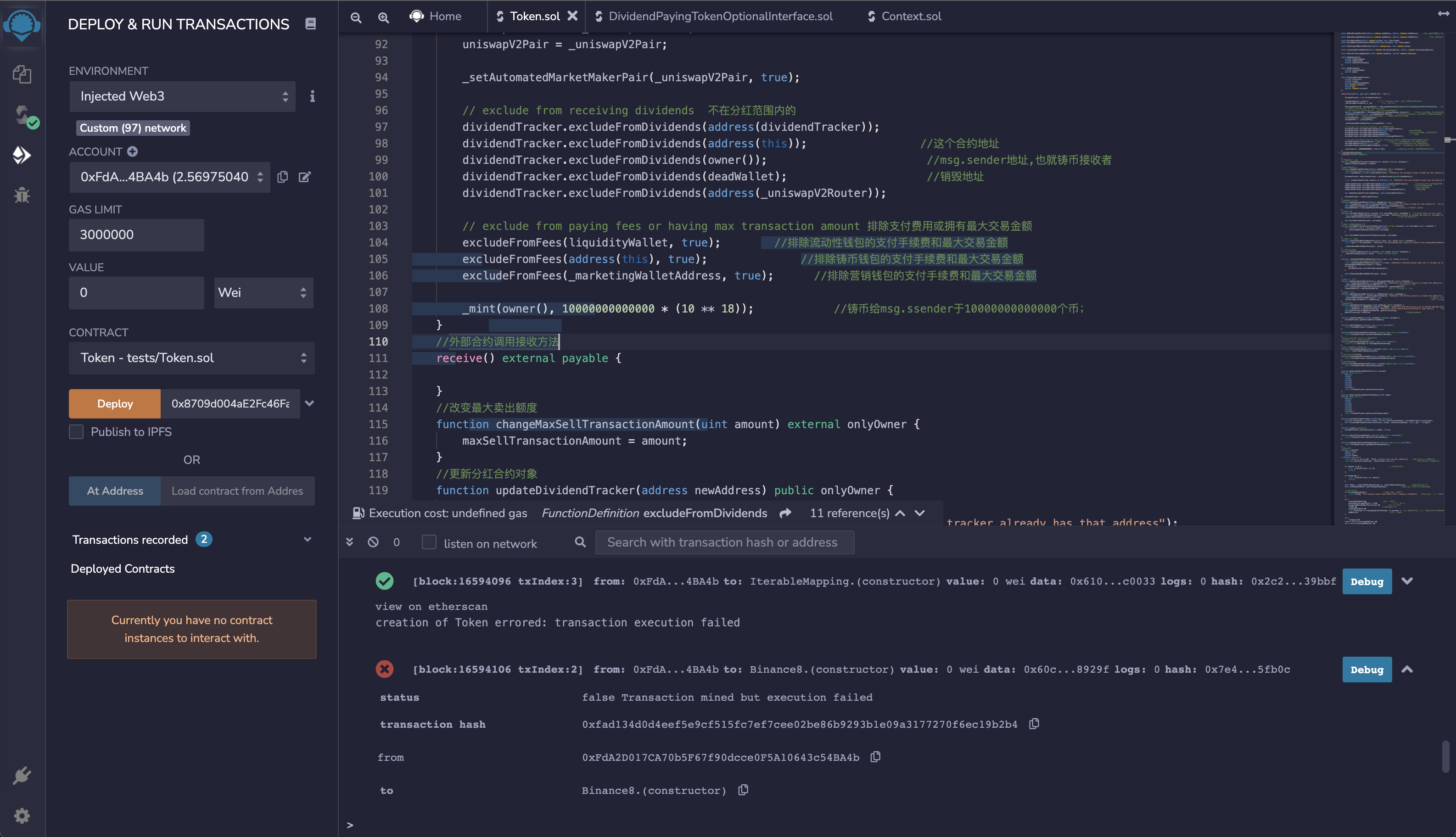Screen dimensions: 1456x837
Task: Toggle Publish to IPFS checkbox
Action: [77, 432]
